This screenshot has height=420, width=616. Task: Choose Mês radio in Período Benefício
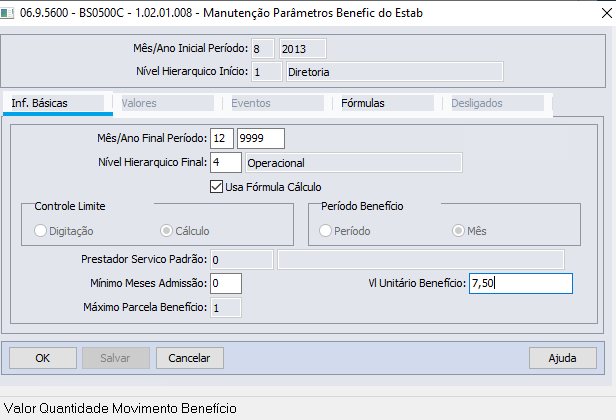(x=458, y=231)
